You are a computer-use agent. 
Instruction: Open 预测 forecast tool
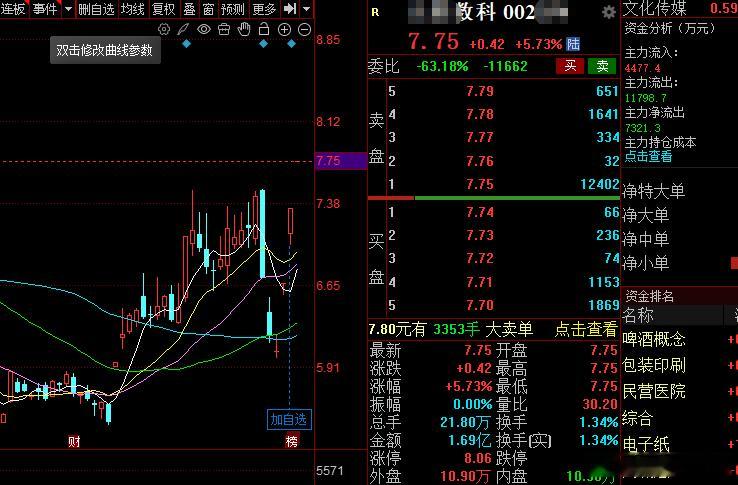233,8
